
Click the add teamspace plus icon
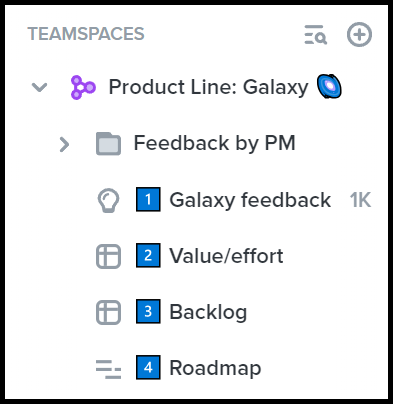pyautogui.click(x=359, y=34)
